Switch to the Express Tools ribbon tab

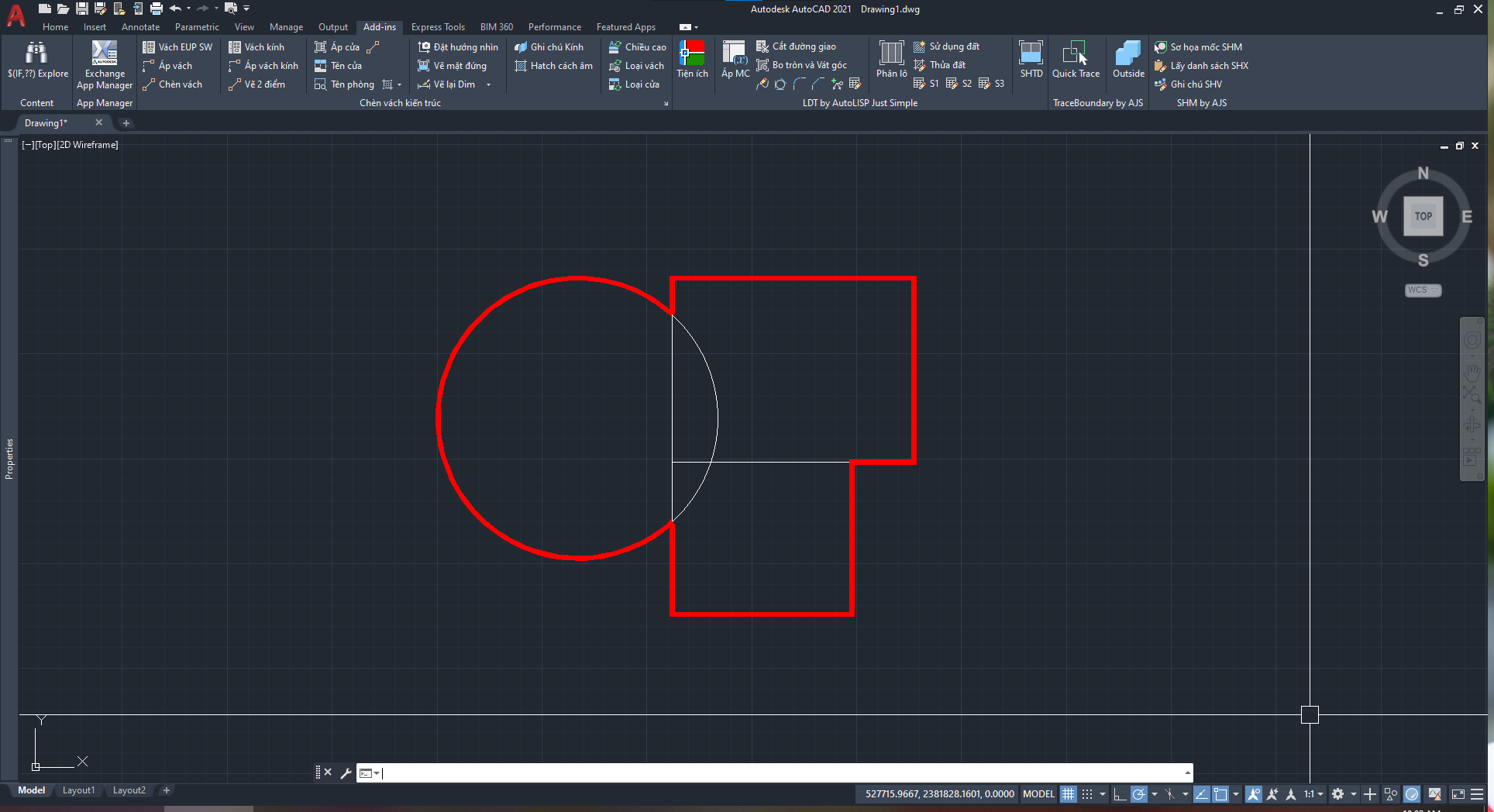pos(438,27)
